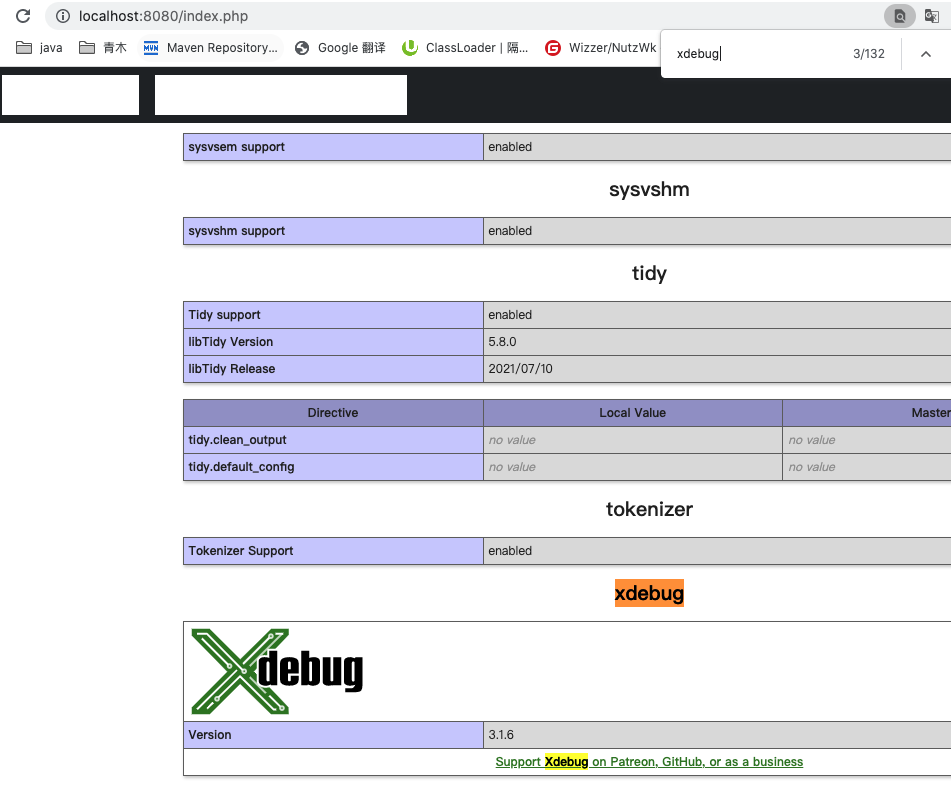The width and height of the screenshot is (951, 788).
Task: Select the sysvshm section heading
Action: click(649, 189)
